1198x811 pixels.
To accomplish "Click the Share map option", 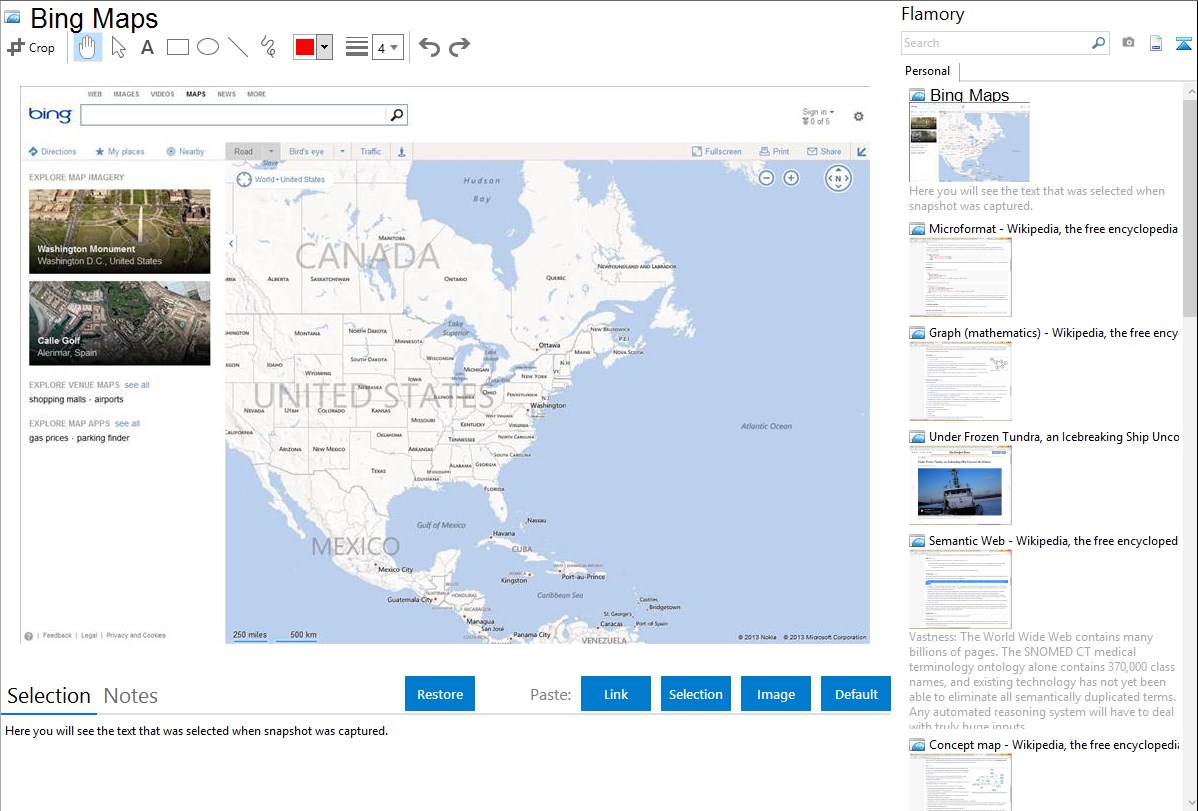I will pyautogui.click(x=824, y=151).
